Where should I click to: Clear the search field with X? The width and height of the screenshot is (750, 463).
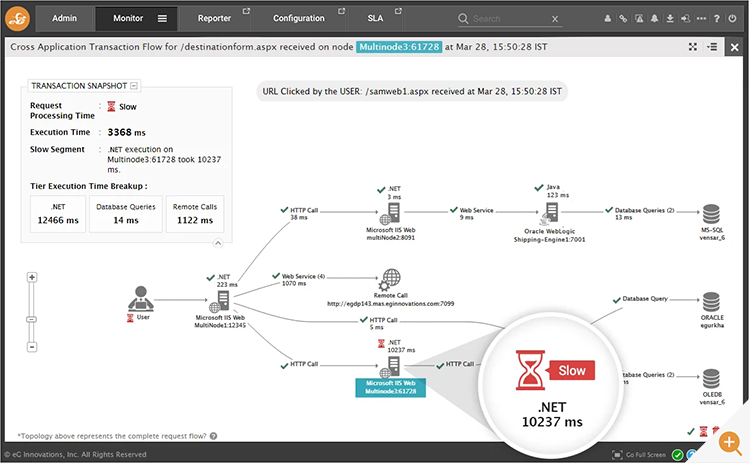click(555, 19)
